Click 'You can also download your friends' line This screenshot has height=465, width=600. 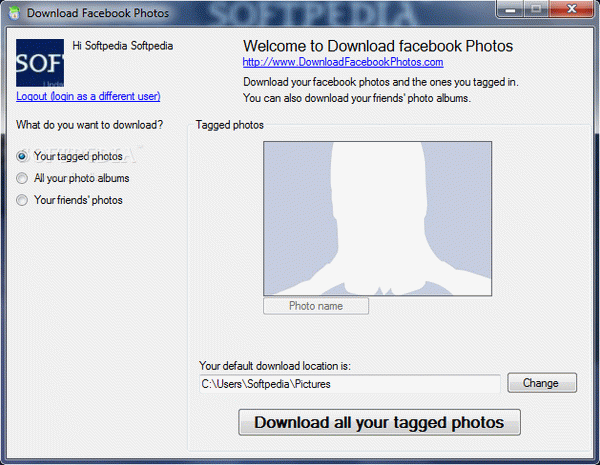pos(357,98)
